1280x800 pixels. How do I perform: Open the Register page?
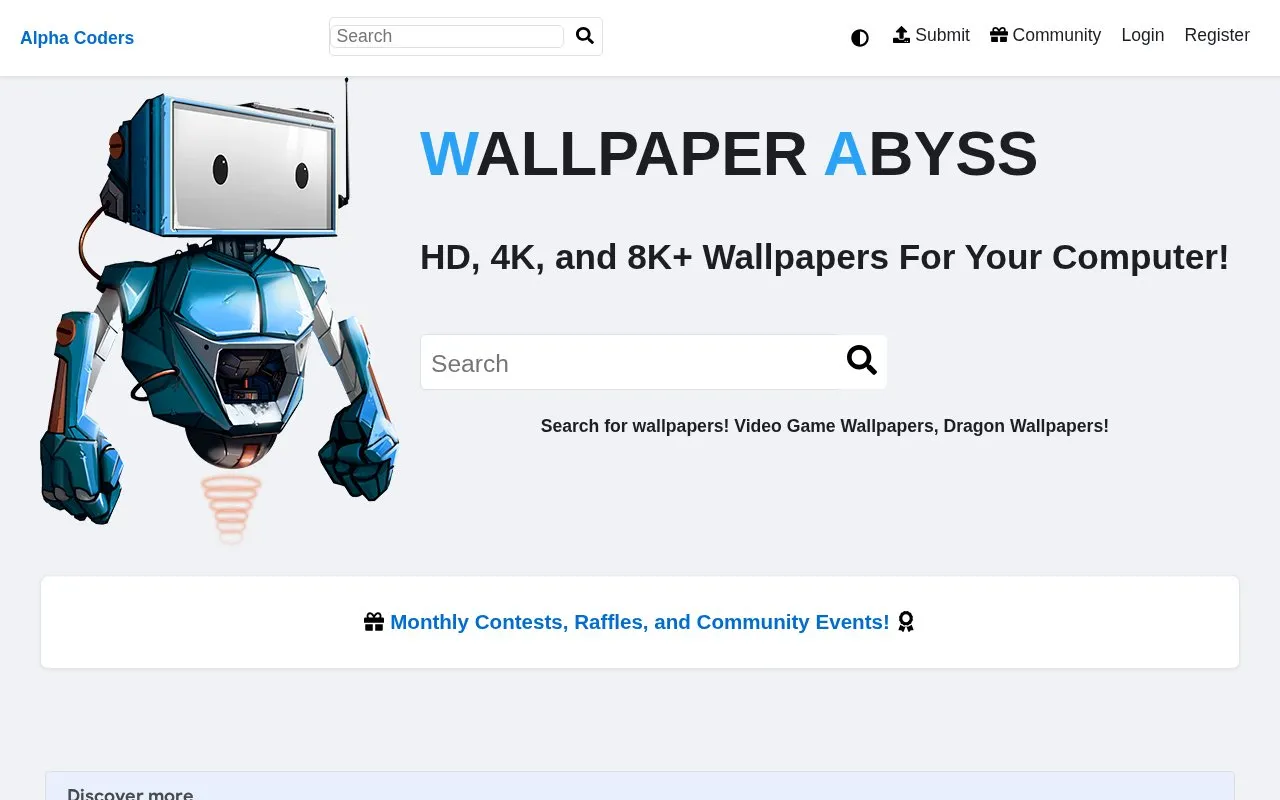[1217, 35]
